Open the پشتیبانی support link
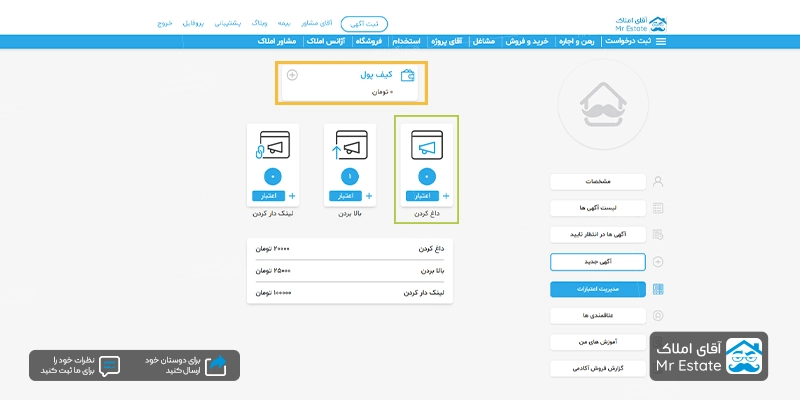The image size is (800, 400). 228,22
